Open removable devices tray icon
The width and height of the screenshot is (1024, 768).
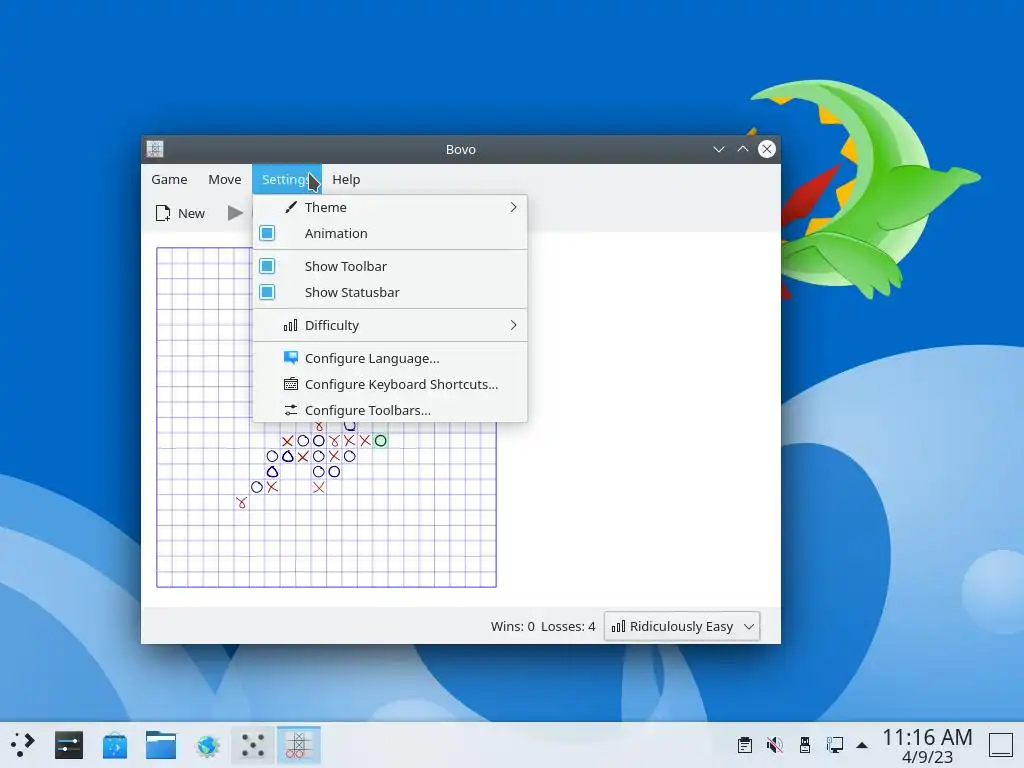(805, 745)
